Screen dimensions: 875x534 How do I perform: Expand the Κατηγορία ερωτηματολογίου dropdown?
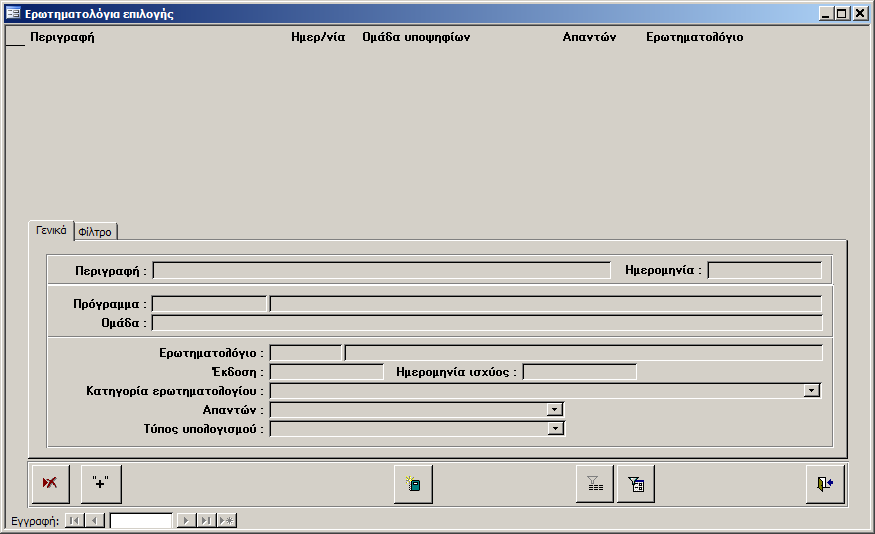[x=812, y=391]
